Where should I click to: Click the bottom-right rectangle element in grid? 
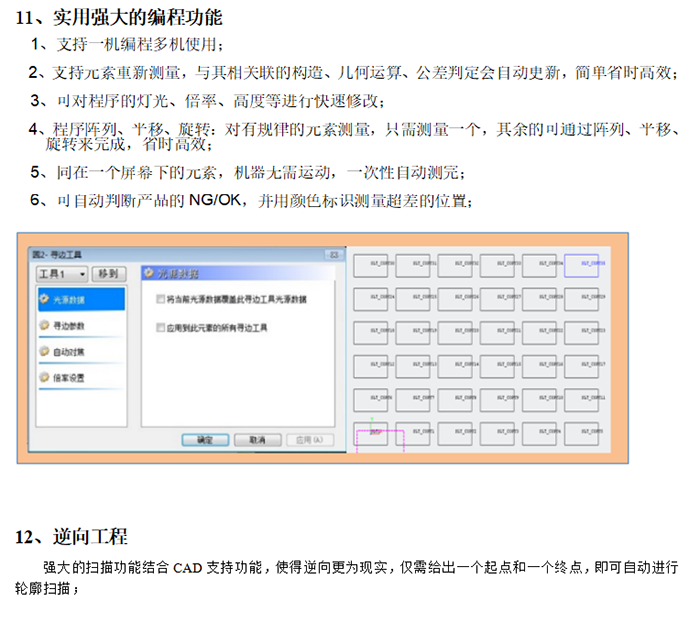pyautogui.click(x=581, y=432)
